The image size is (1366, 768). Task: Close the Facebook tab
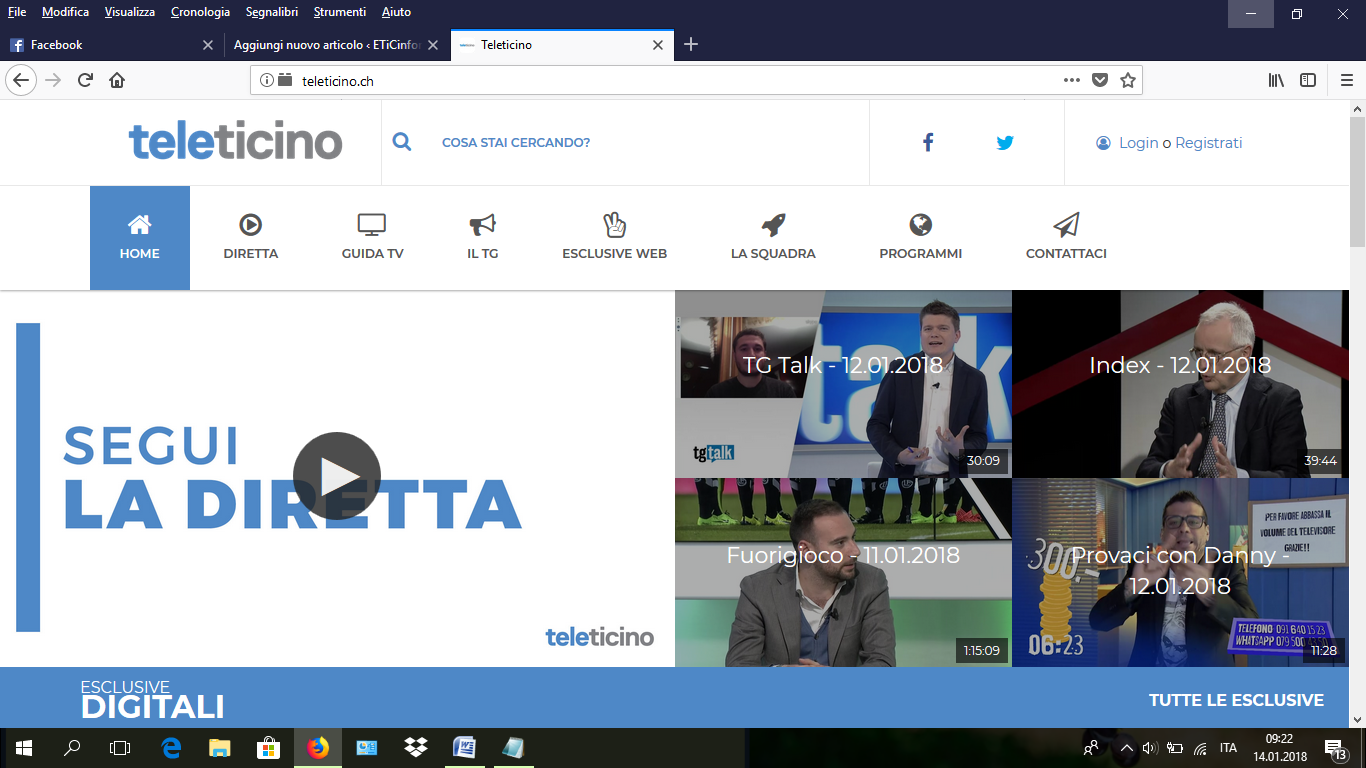coord(208,45)
